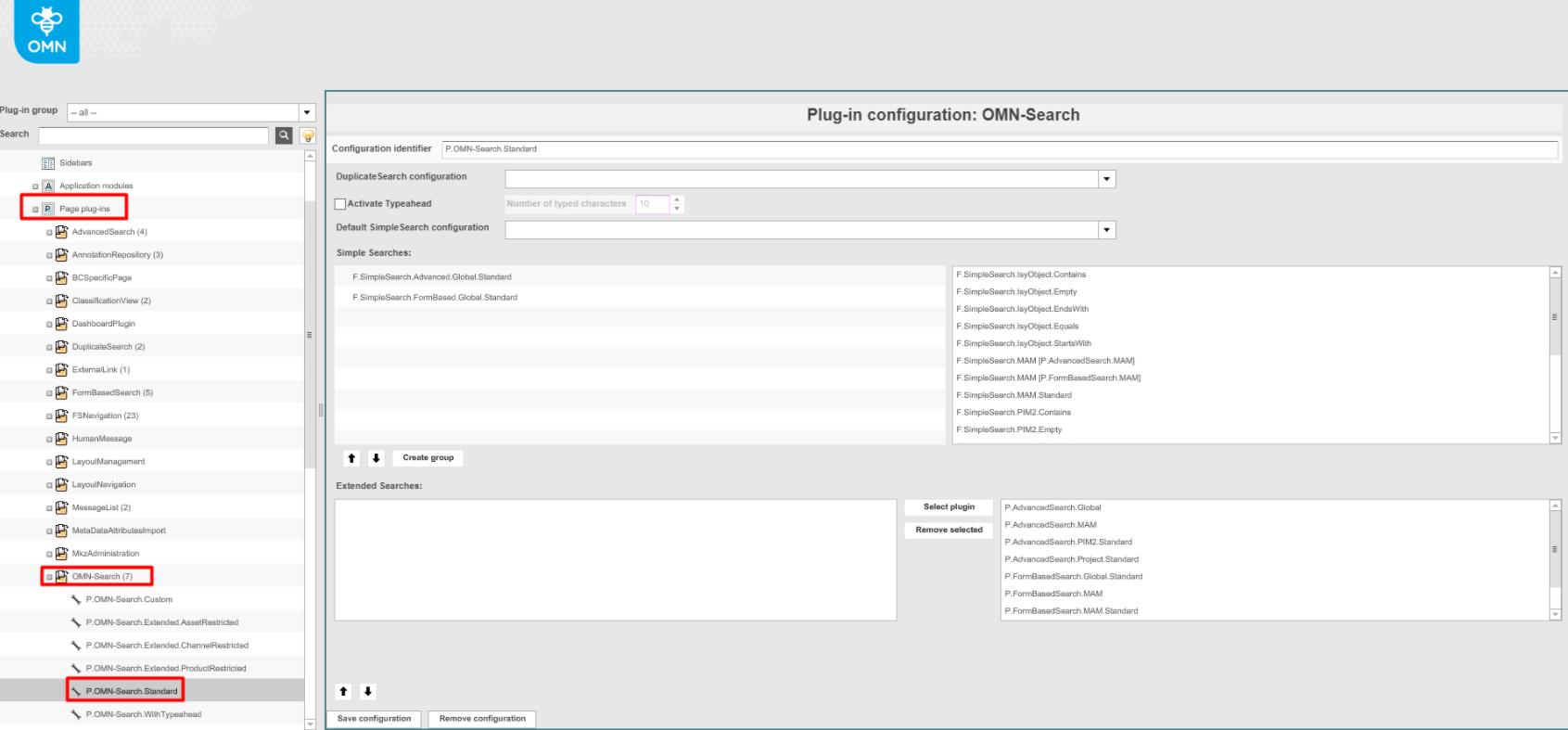
Task: Click the plug-in tree scrollbar down arrow
Action: click(310, 724)
